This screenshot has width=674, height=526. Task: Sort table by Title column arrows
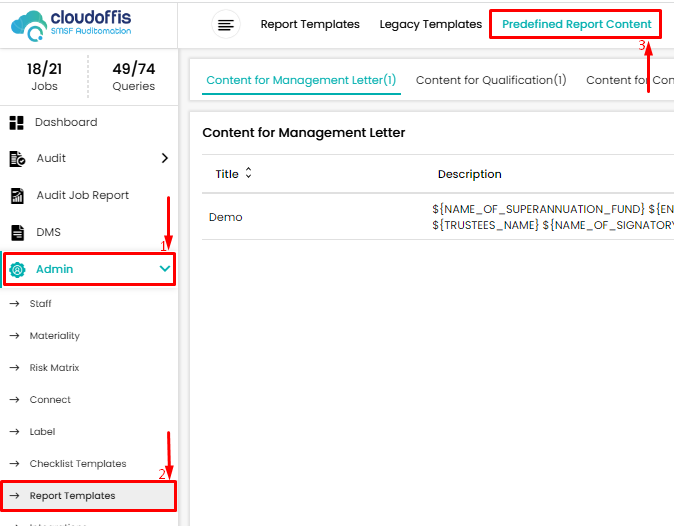[248, 173]
